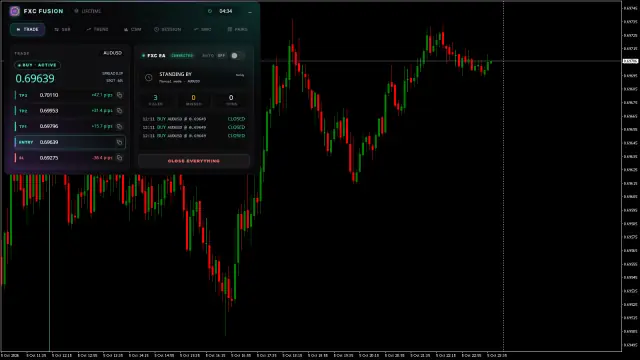The height and width of the screenshot is (360, 640).
Task: Open the CSM tab
Action: pyautogui.click(x=132, y=29)
